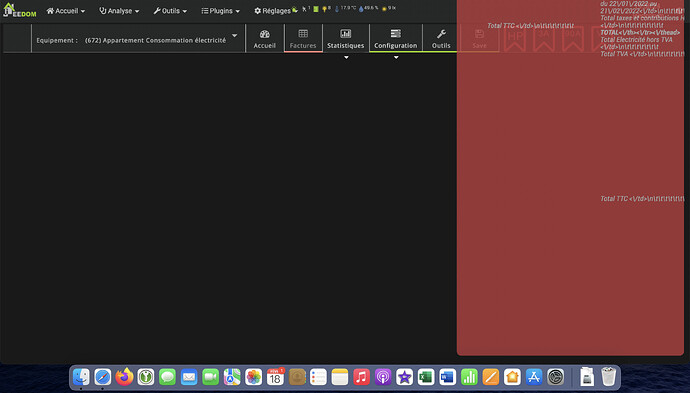Image resolution: width=690 pixels, height=393 pixels.
Task: Click the temperature summary indicator
Action: [x=345, y=8]
